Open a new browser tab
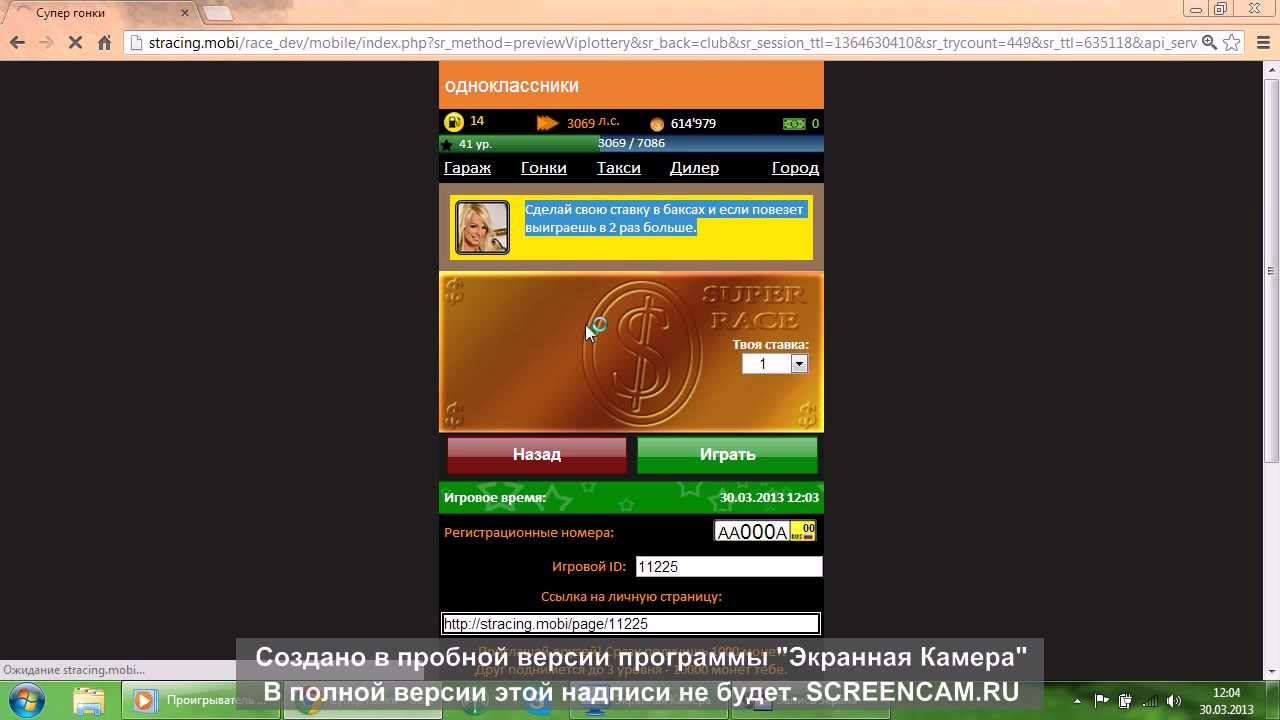The height and width of the screenshot is (720, 1280). coord(218,13)
